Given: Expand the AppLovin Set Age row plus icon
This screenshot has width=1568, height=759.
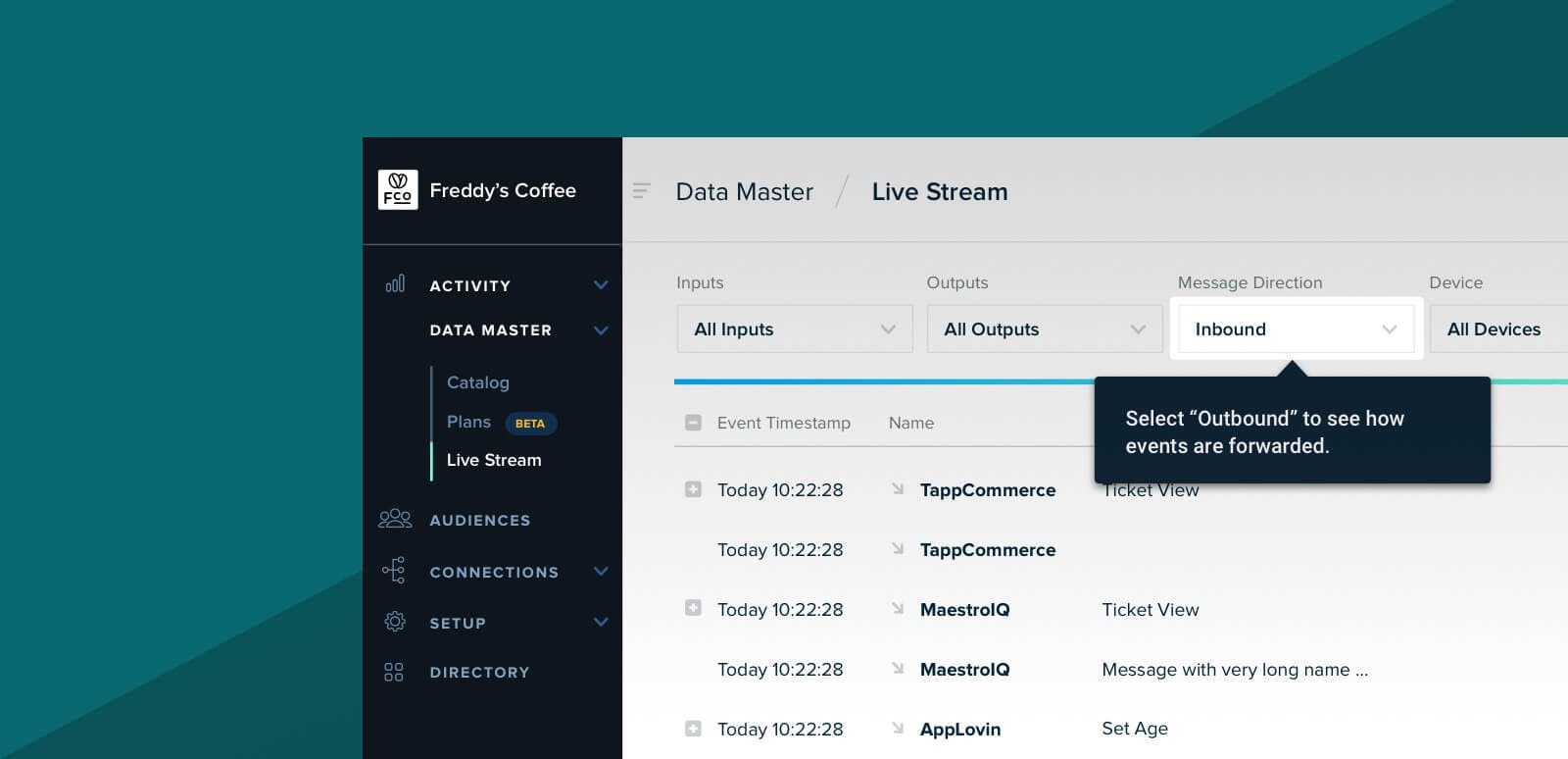Looking at the screenshot, I should (x=693, y=729).
